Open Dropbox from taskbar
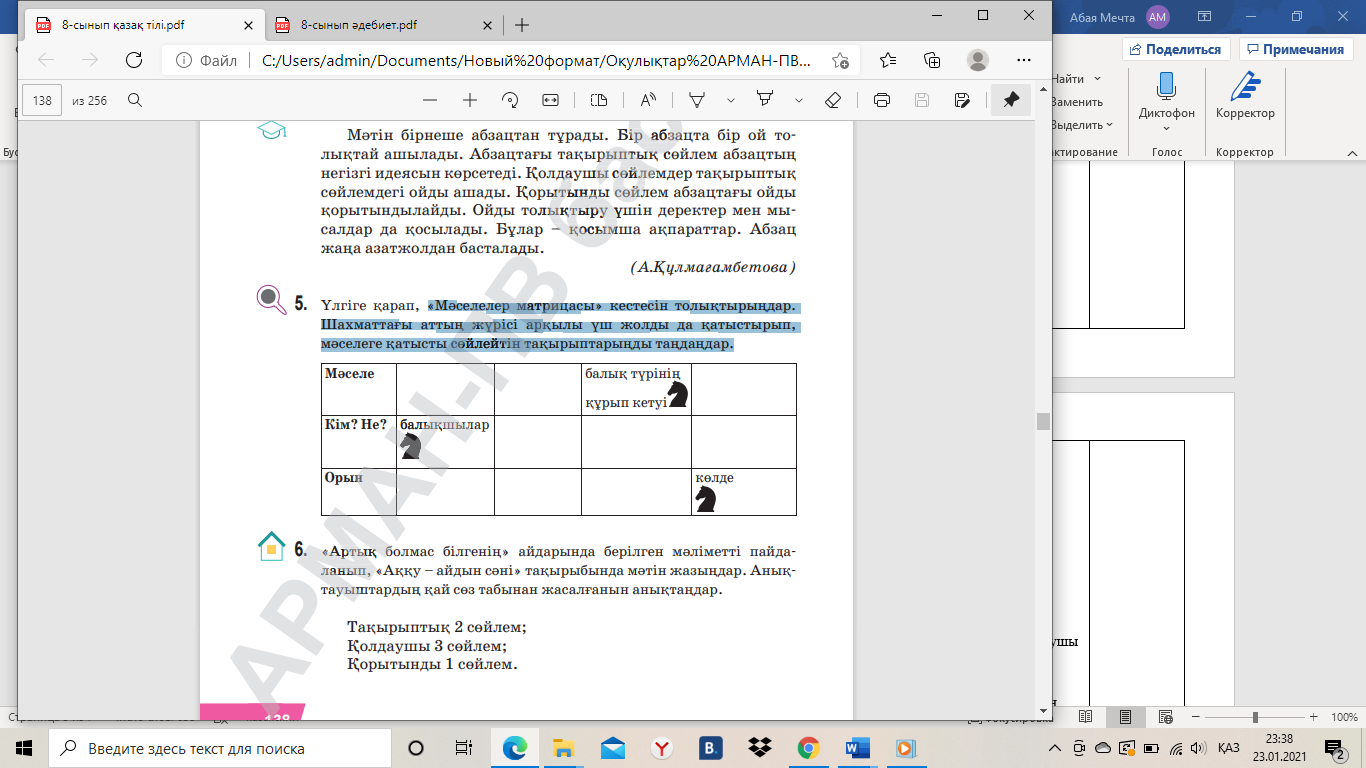The height and width of the screenshot is (768, 1366). coord(759,748)
